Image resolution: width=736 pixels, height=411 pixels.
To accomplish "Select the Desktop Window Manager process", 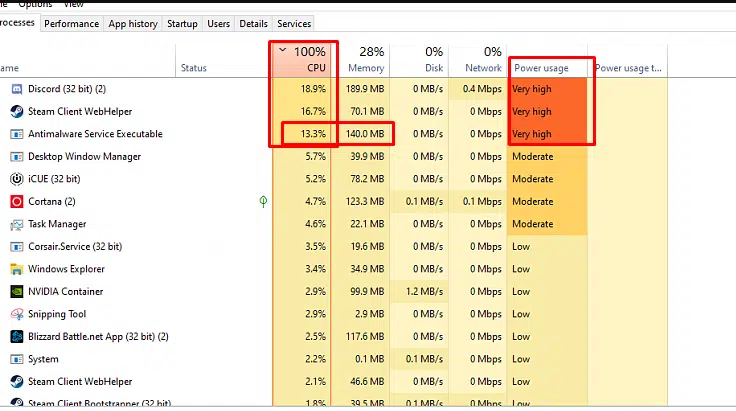I will point(84,157).
